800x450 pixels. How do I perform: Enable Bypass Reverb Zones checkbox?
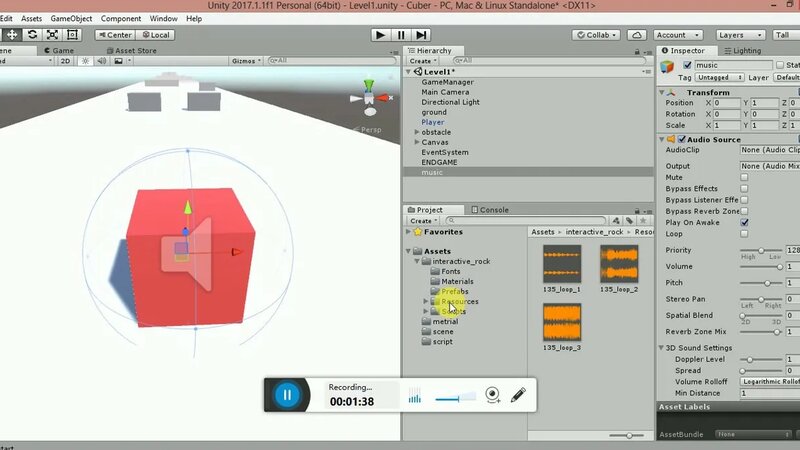coord(744,211)
